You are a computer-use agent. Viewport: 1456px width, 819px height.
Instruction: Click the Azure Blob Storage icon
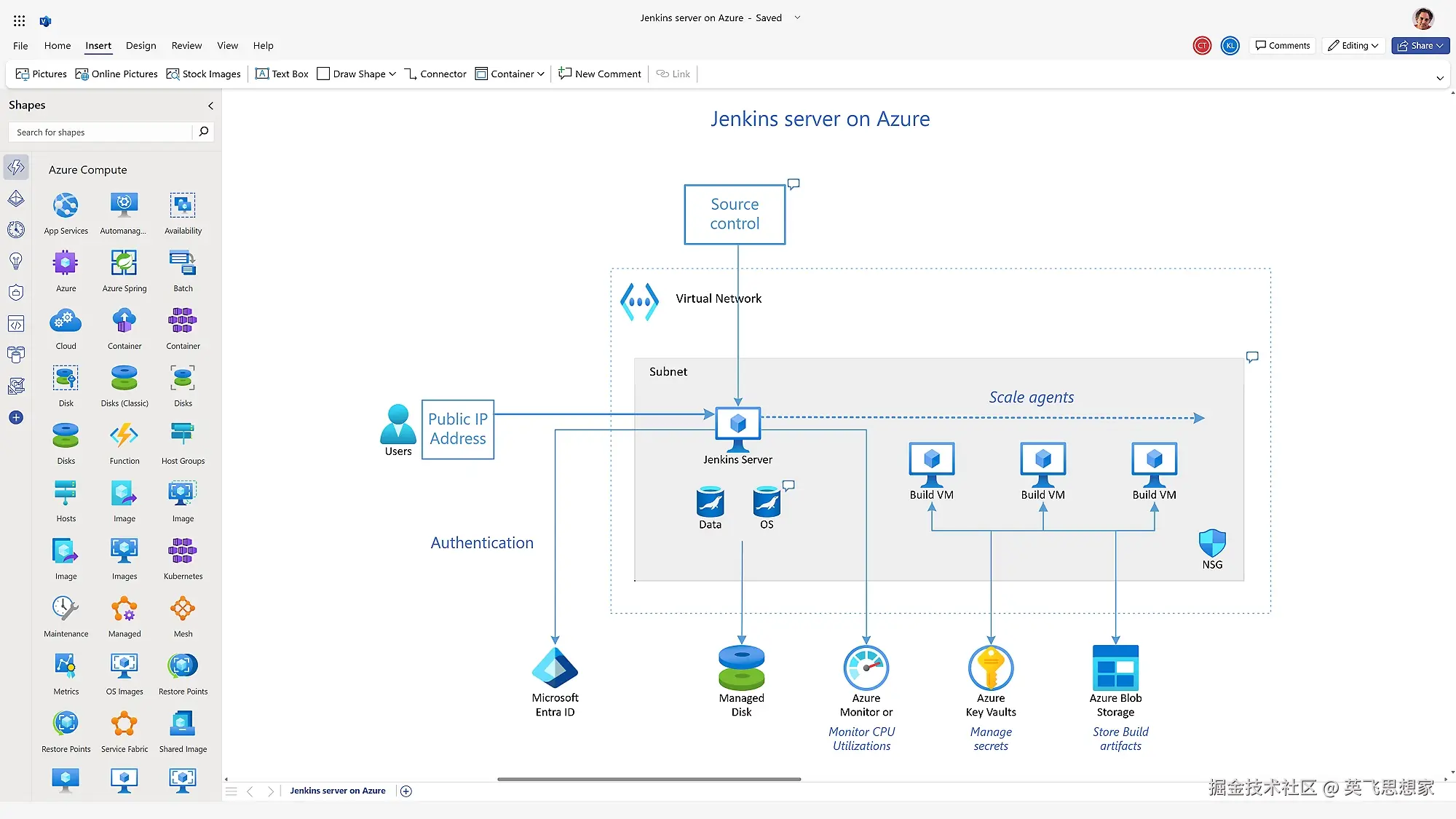pos(1115,668)
